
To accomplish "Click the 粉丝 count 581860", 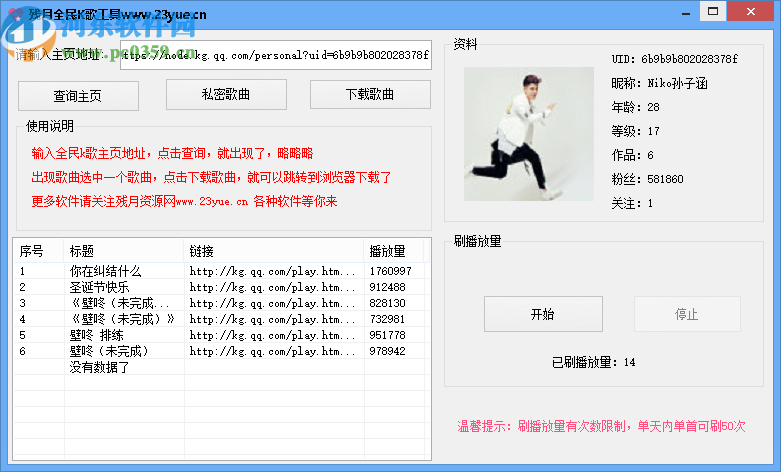I will pos(665,179).
